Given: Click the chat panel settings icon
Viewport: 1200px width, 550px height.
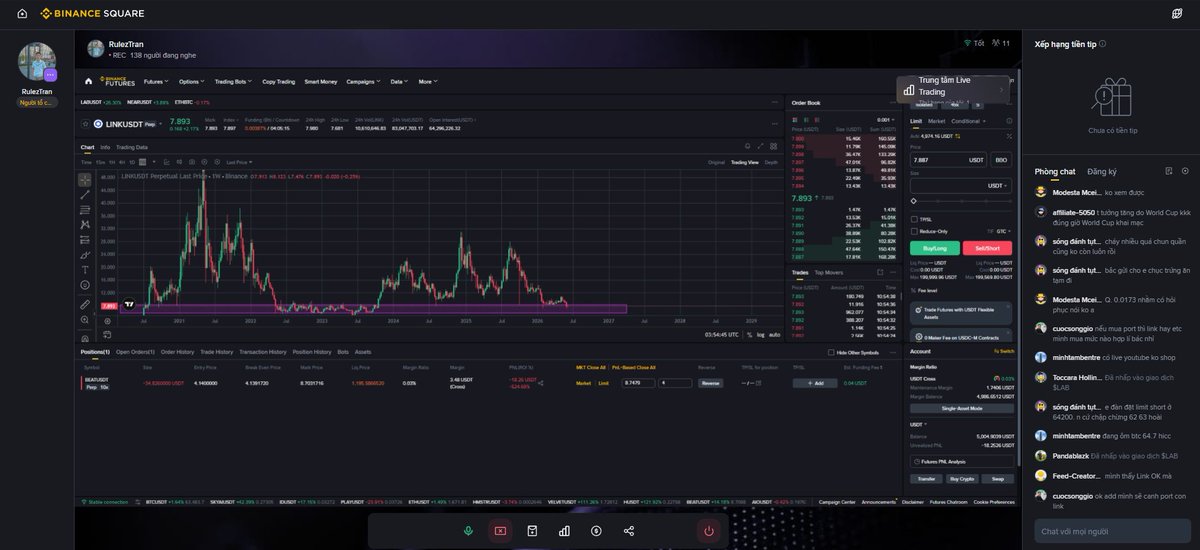Looking at the screenshot, I should click(x=1185, y=171).
